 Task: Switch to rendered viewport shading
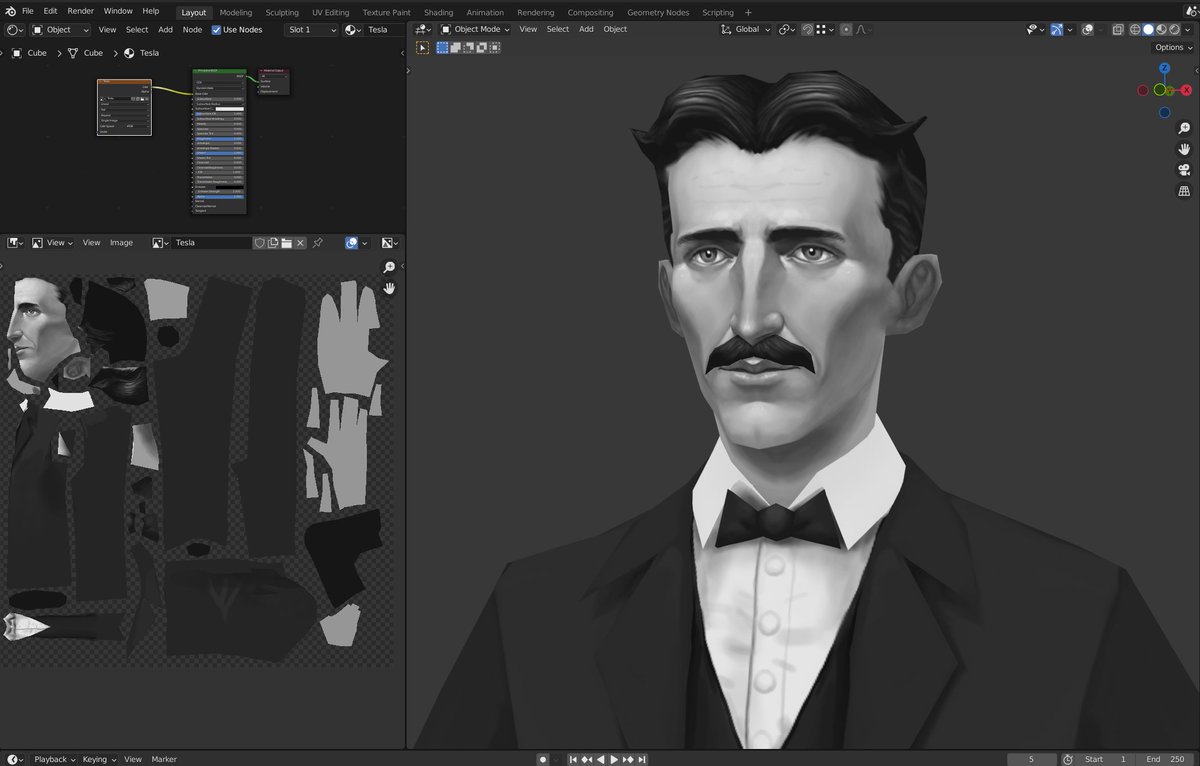coord(1174,29)
